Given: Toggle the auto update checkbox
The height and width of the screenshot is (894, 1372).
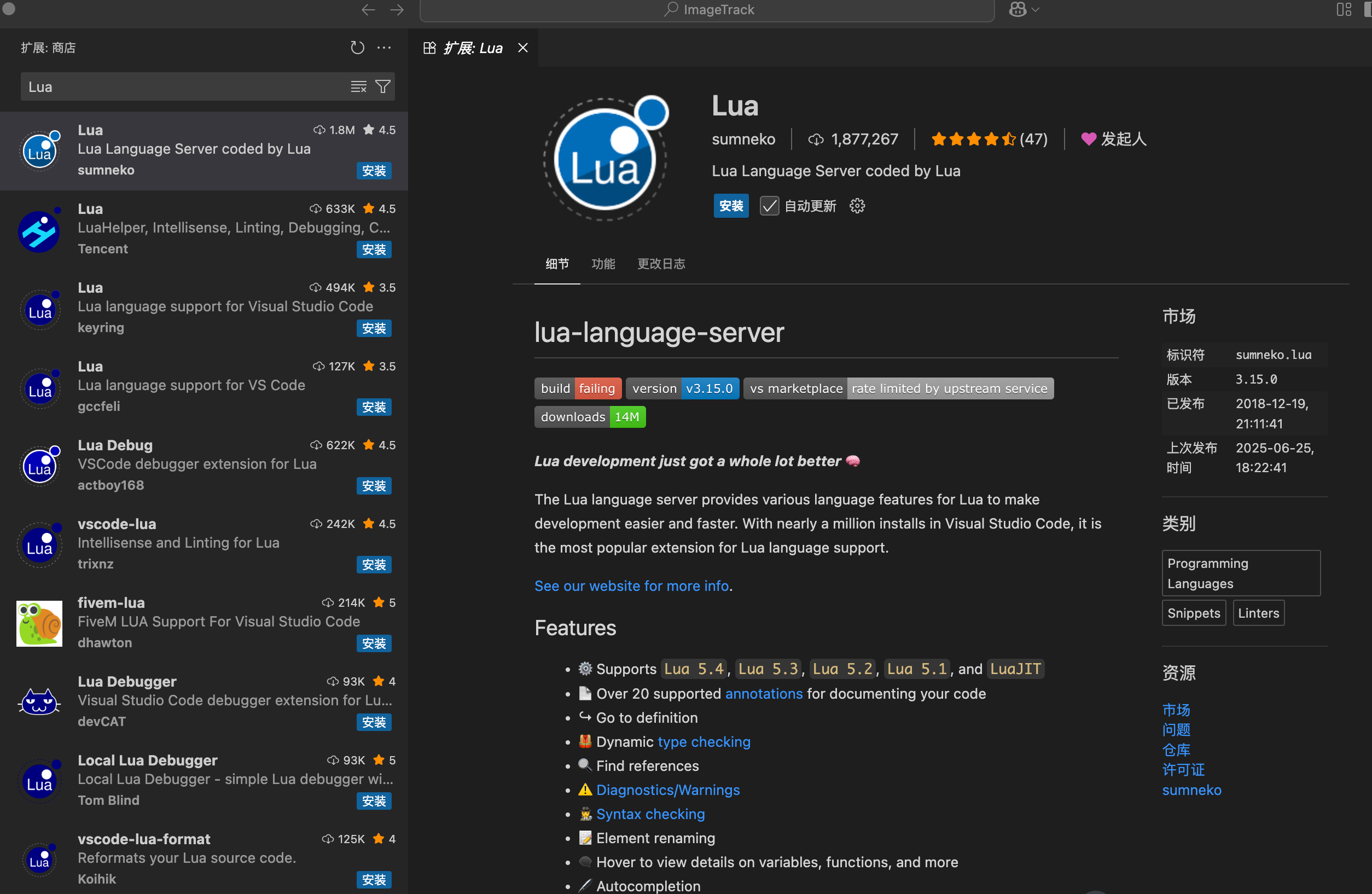Looking at the screenshot, I should [x=769, y=206].
